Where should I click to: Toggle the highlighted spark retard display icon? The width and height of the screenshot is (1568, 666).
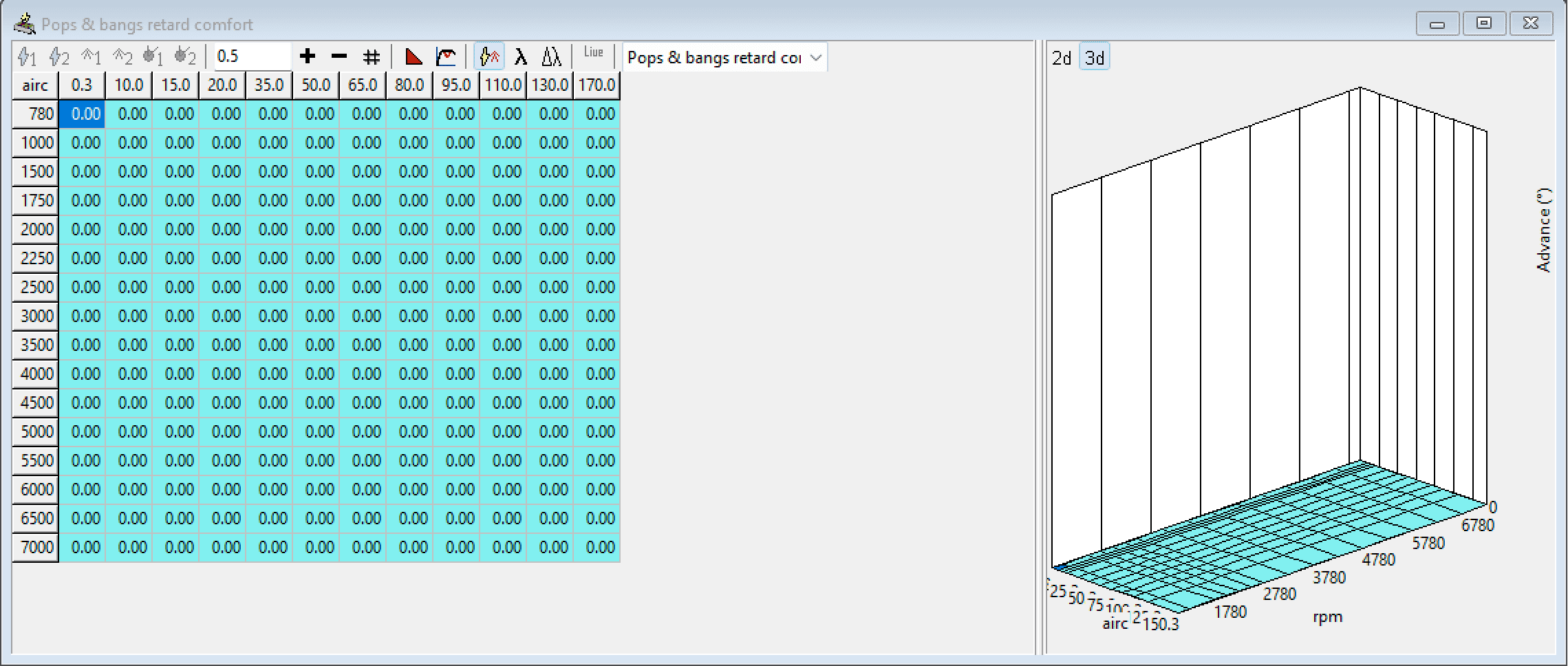click(490, 56)
